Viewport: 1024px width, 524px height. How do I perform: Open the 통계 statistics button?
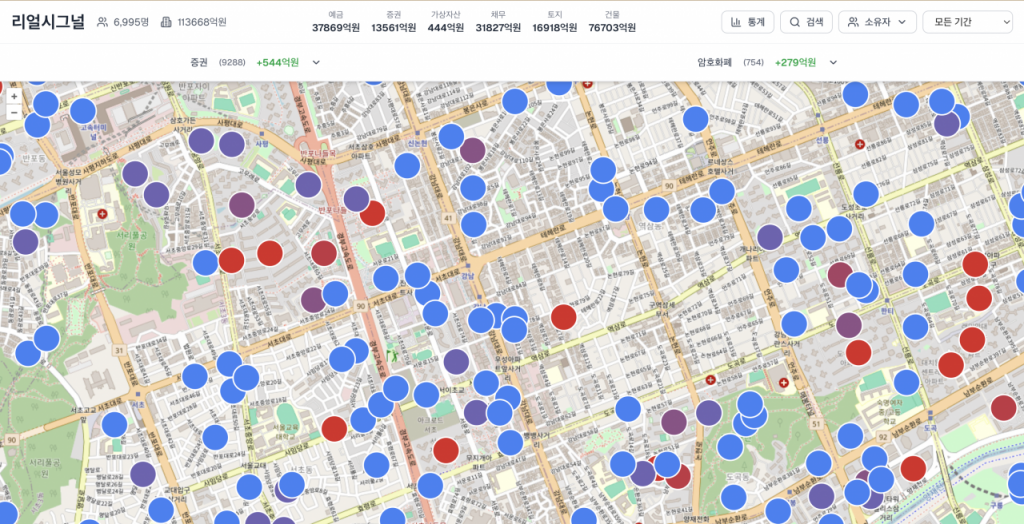pos(747,22)
